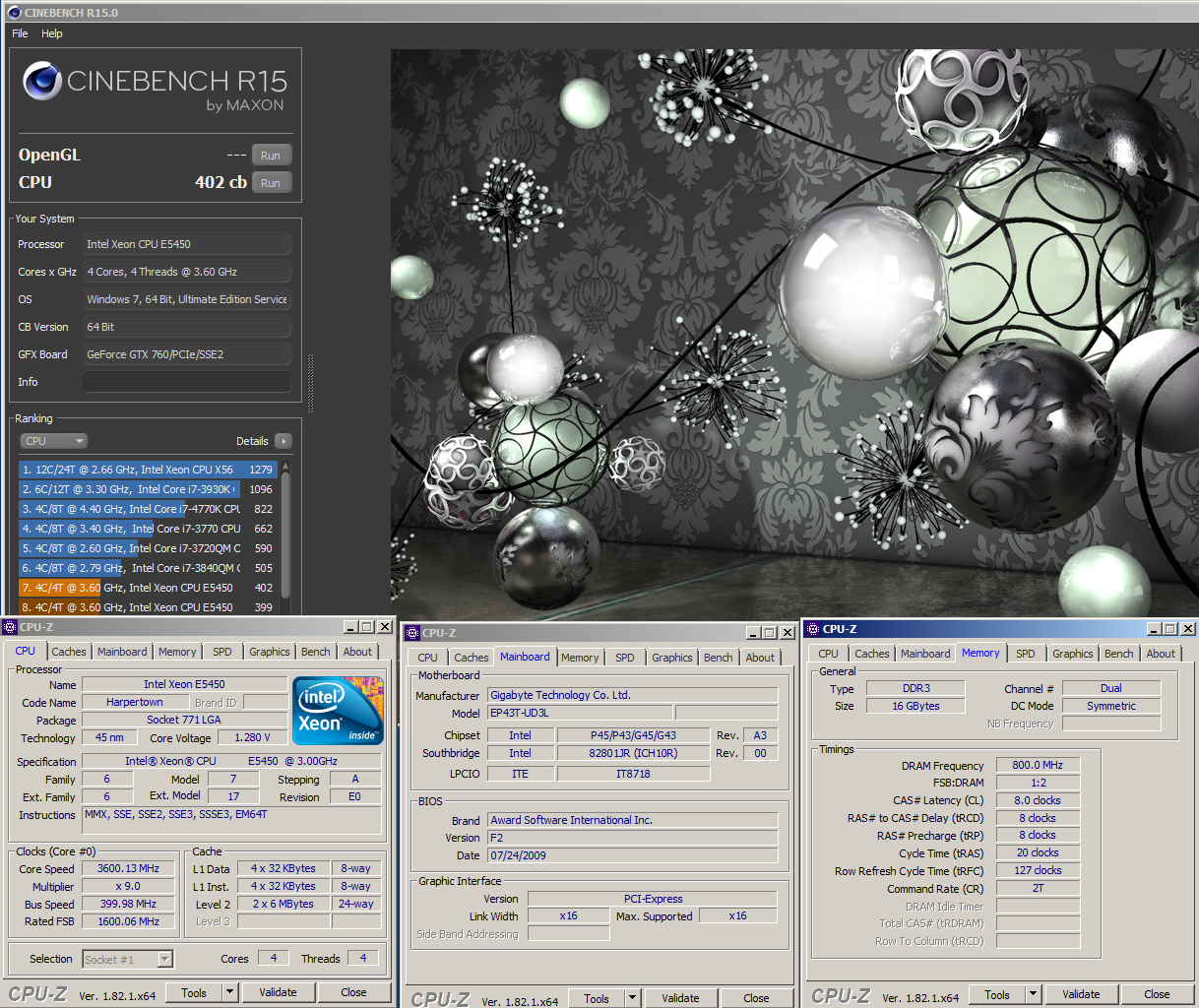Click Validate in CPU-Z Mainboard window
This screenshot has height=1008, width=1199.
point(680,998)
